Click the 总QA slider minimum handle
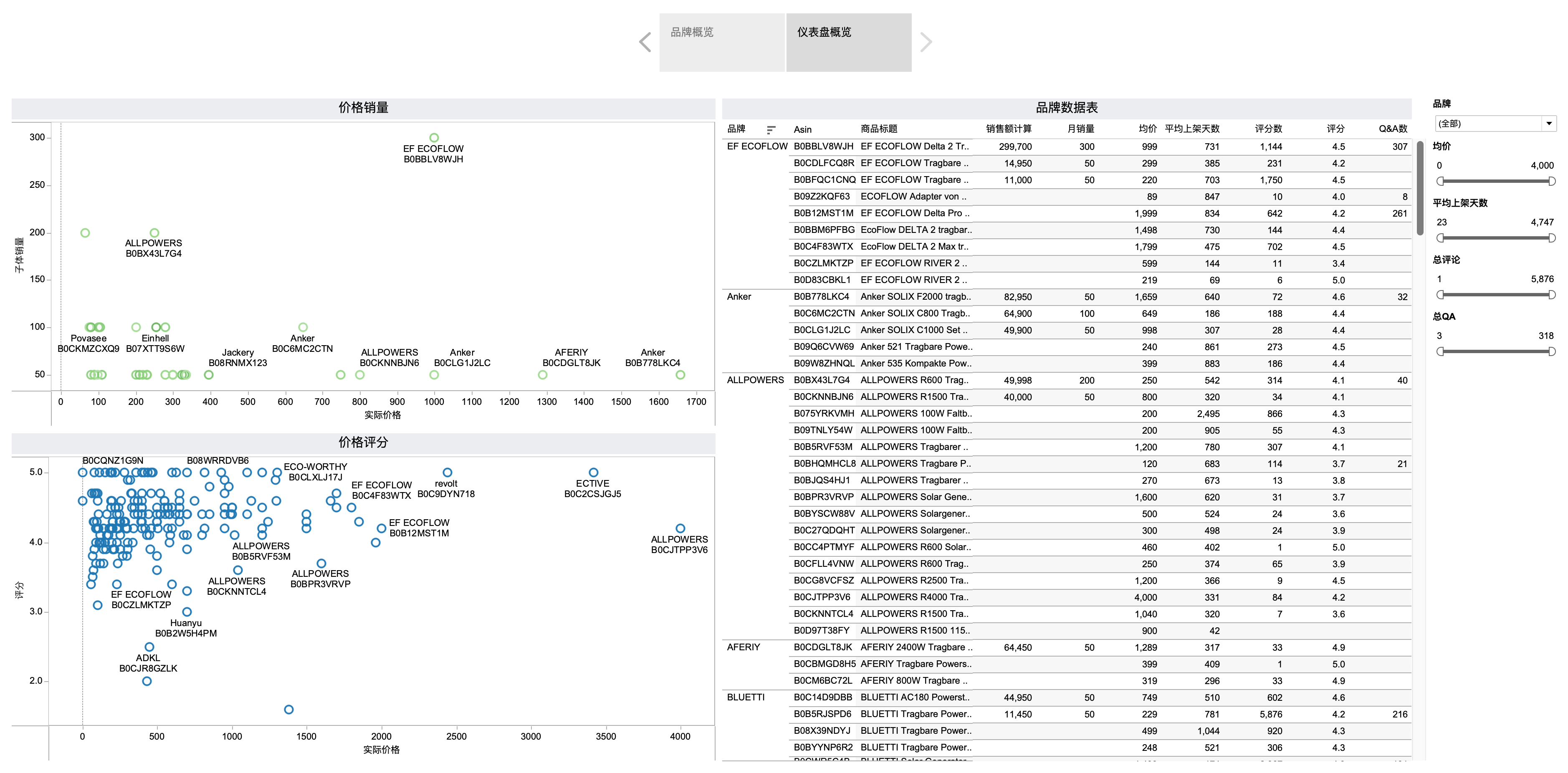 (x=1440, y=351)
